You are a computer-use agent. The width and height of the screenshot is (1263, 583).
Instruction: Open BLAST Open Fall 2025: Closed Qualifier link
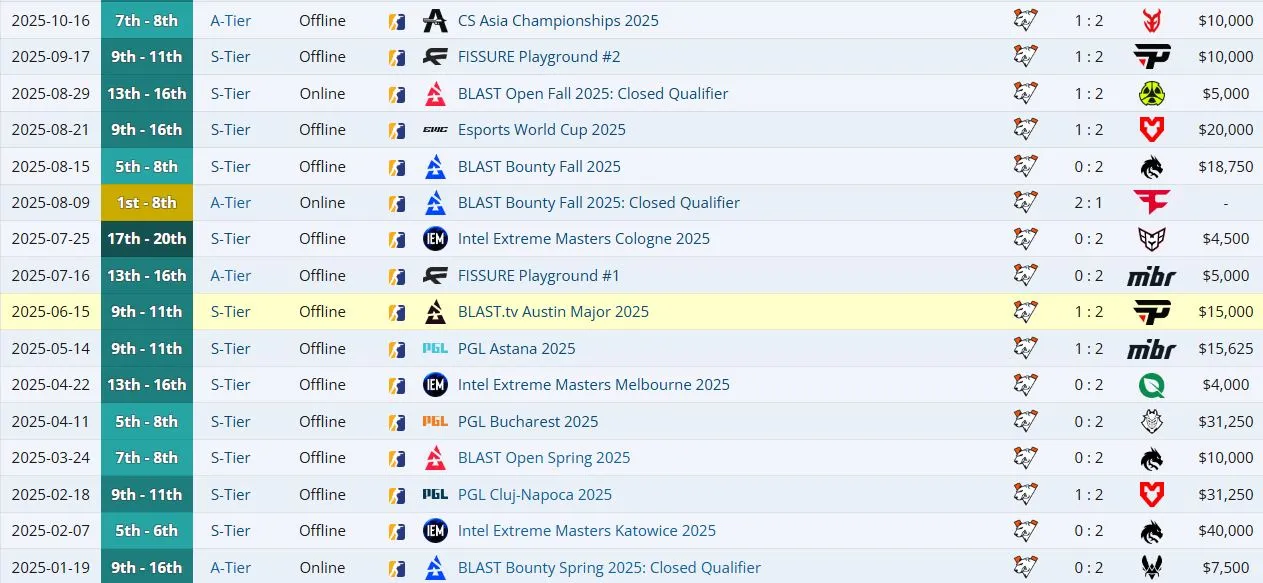coord(593,94)
